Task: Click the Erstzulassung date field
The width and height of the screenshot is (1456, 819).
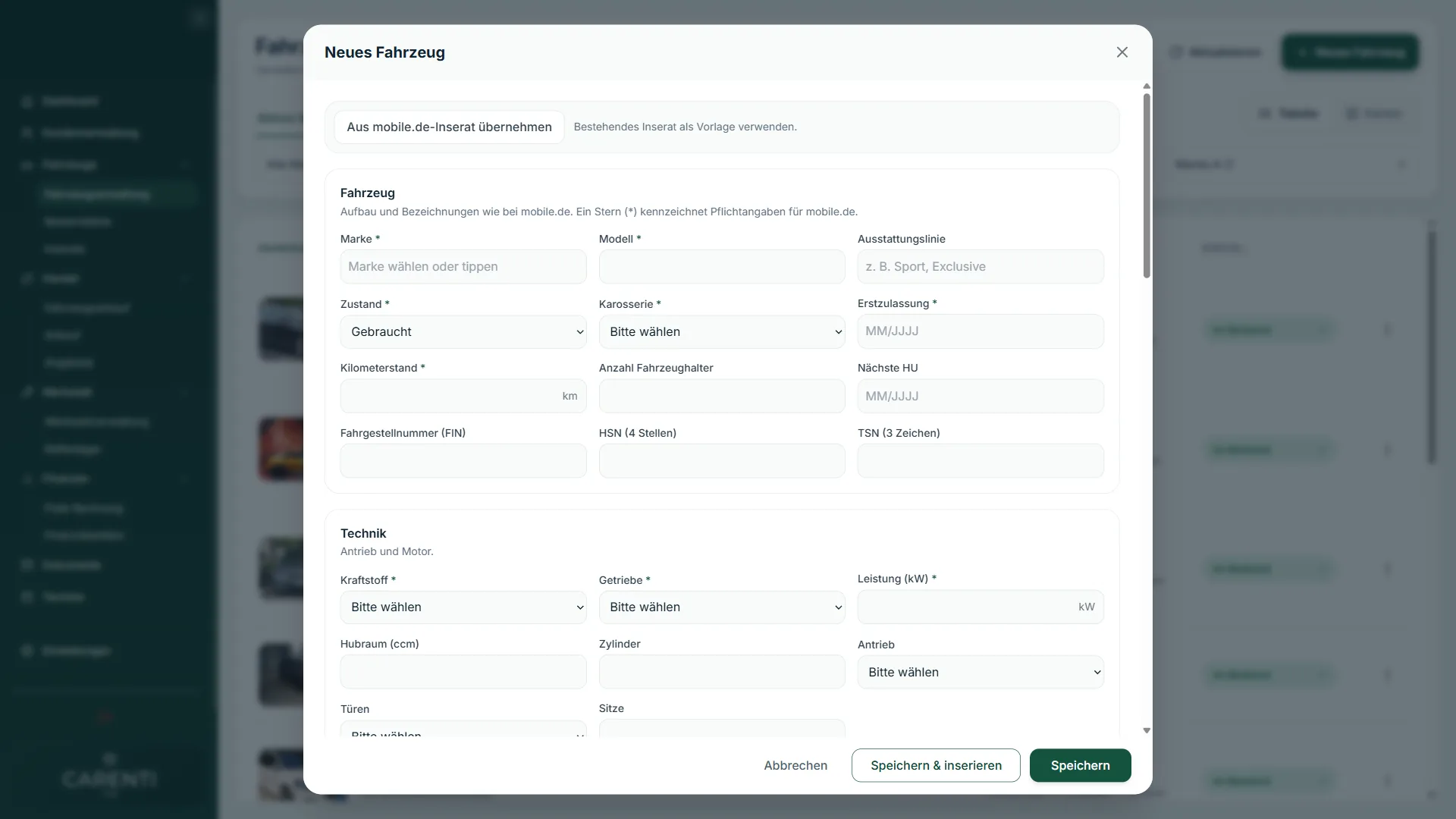Action: (x=981, y=331)
